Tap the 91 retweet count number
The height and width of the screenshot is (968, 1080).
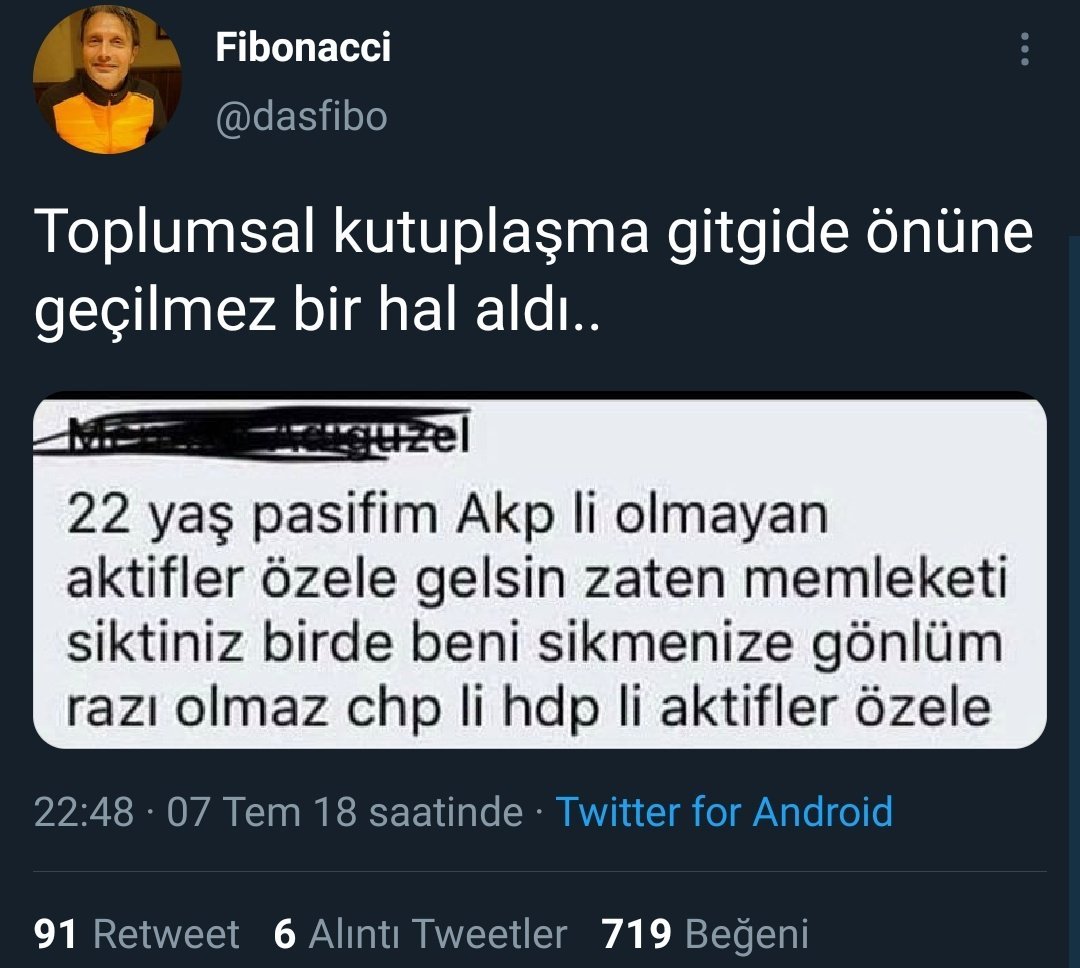pos(56,934)
